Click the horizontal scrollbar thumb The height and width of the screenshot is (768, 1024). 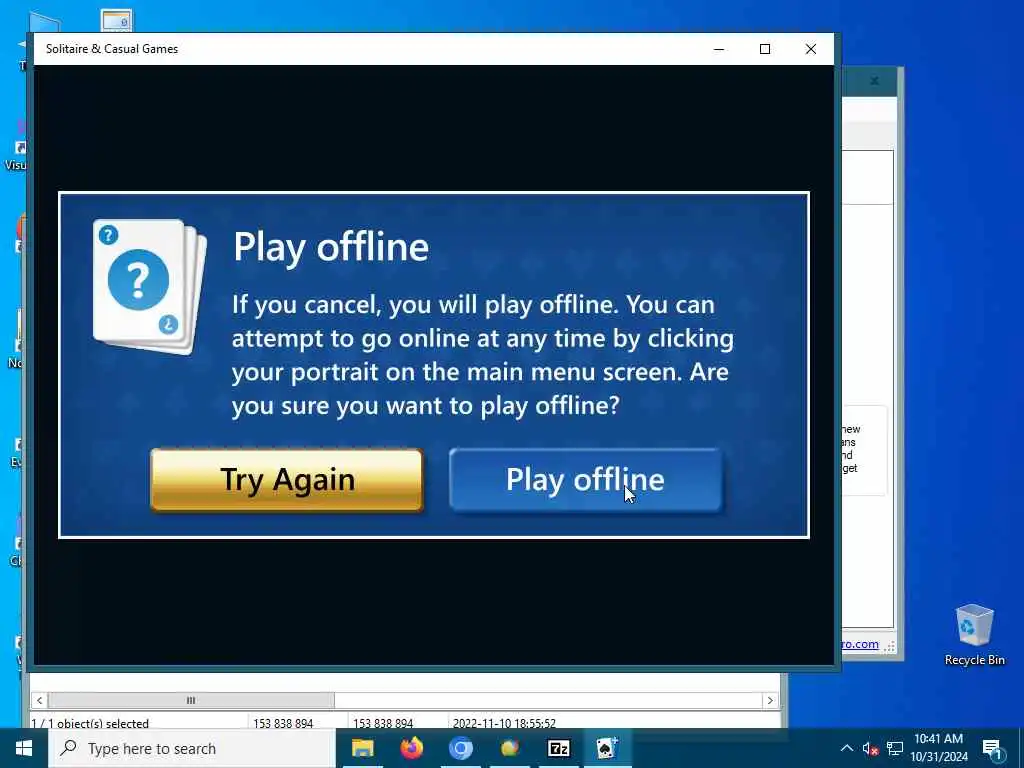(191, 700)
